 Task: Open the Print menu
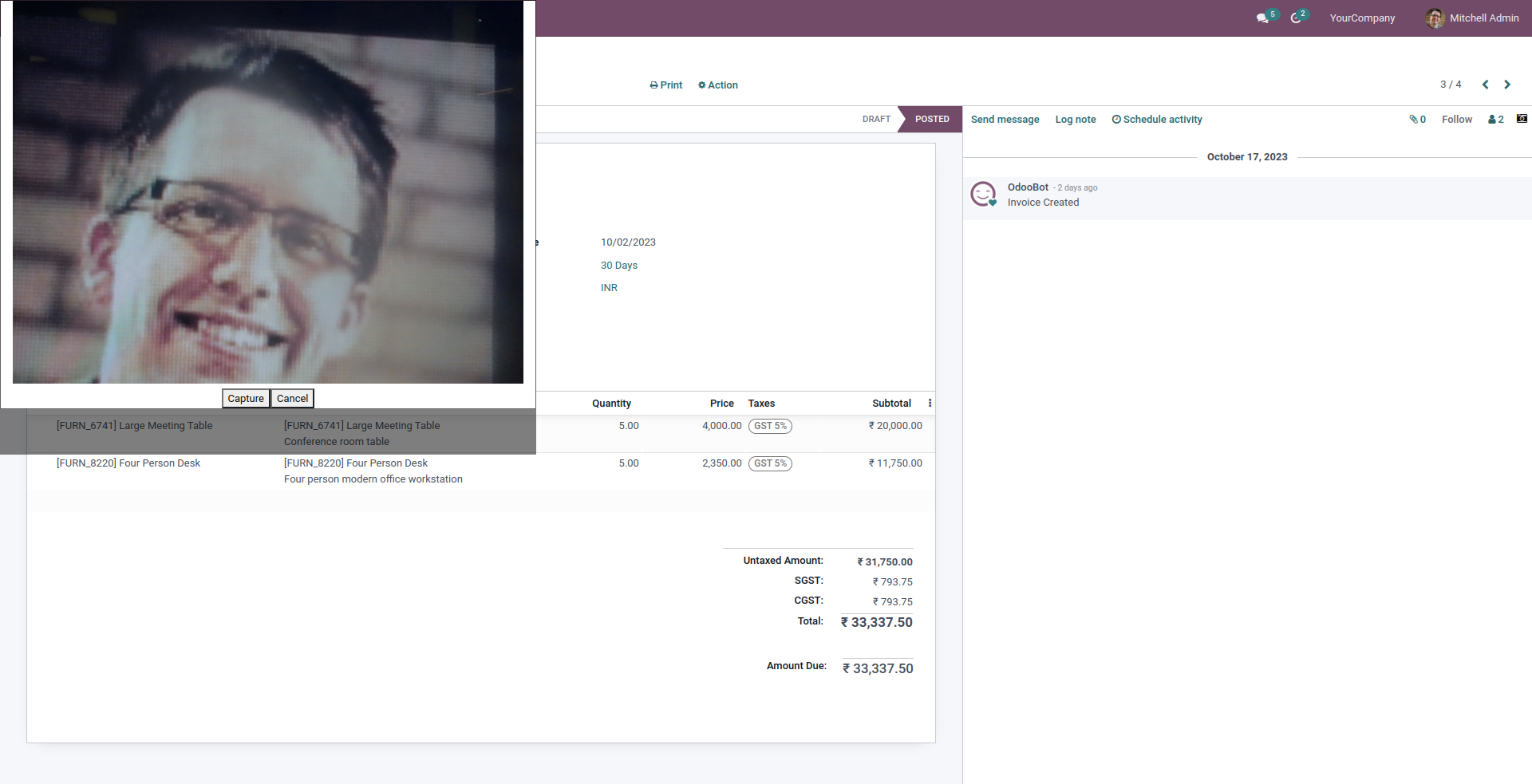pyautogui.click(x=666, y=85)
